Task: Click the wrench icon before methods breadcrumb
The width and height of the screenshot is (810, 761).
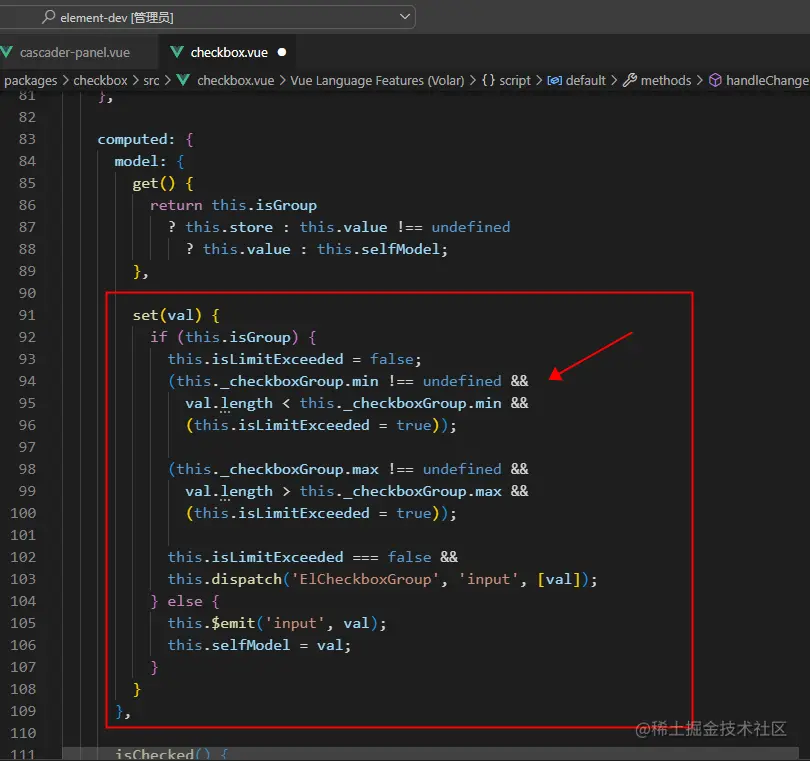Action: click(x=630, y=80)
